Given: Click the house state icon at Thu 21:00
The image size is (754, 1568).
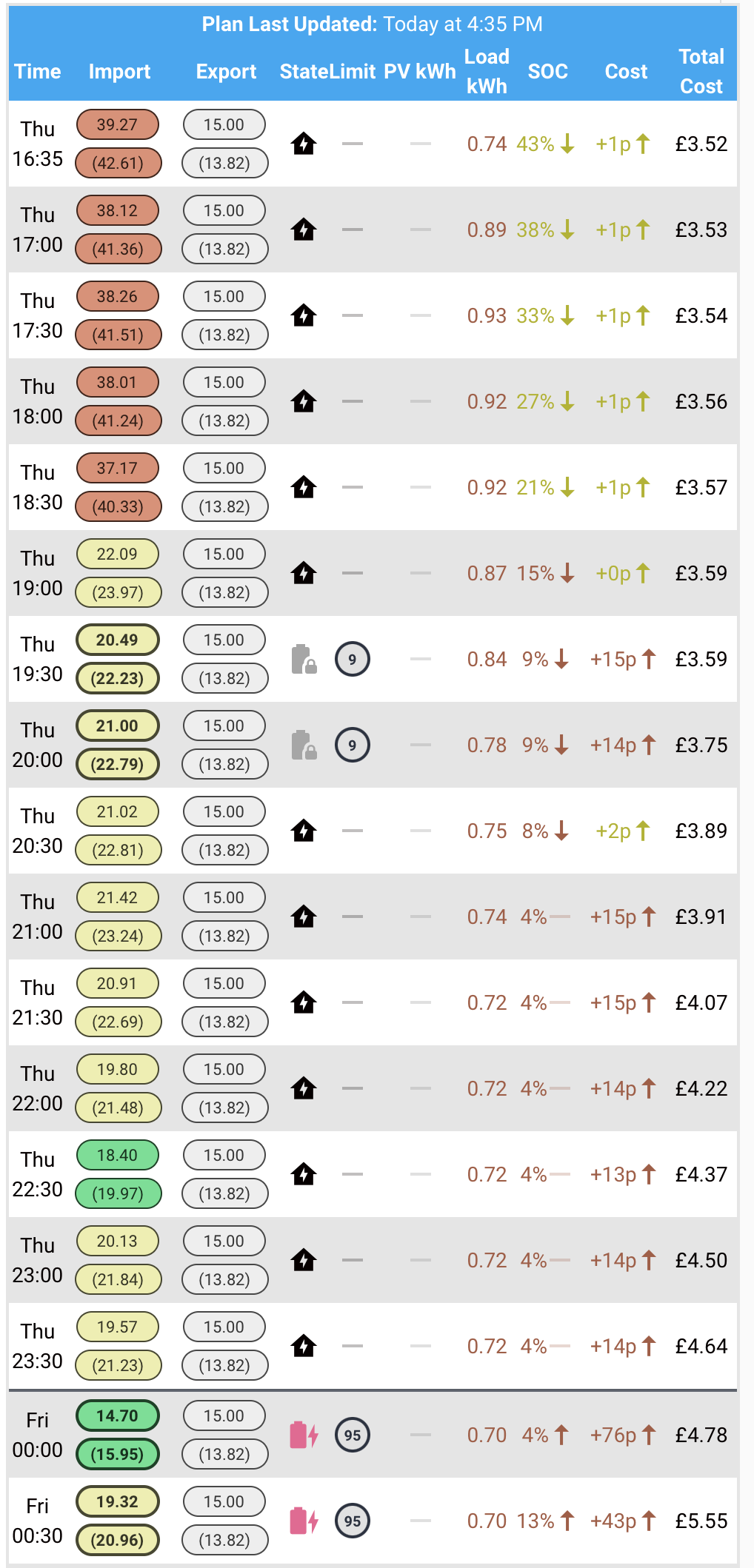Looking at the screenshot, I should (304, 917).
